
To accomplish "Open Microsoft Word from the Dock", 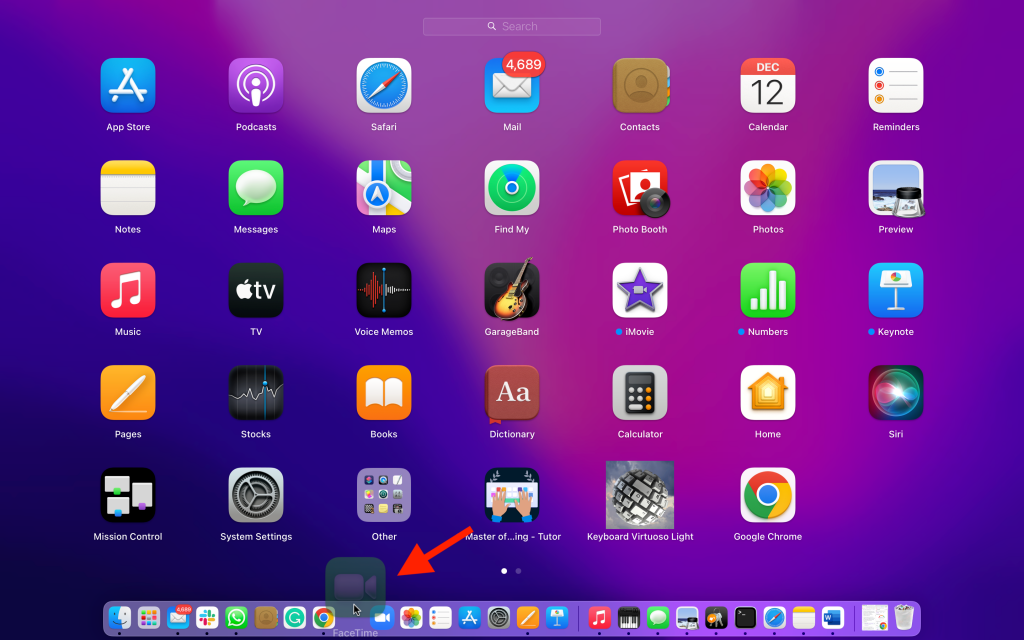I will pyautogui.click(x=833, y=617).
